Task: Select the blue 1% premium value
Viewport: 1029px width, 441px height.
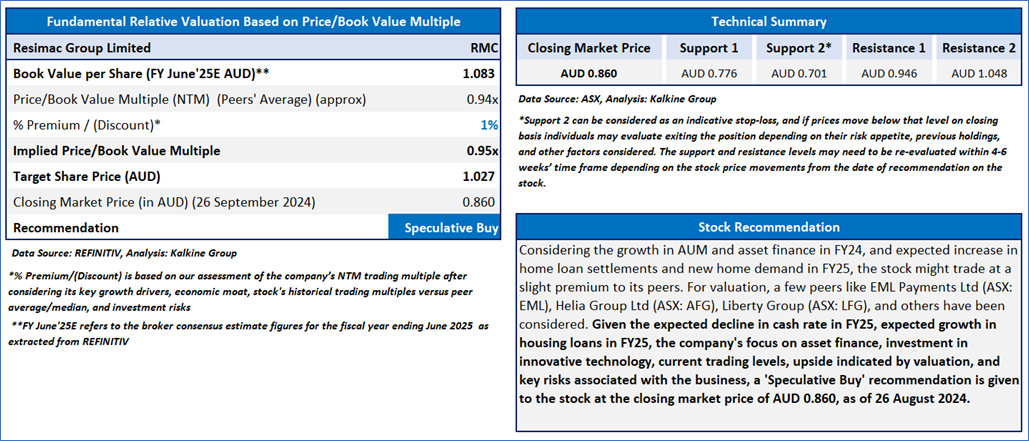Action: (488, 125)
